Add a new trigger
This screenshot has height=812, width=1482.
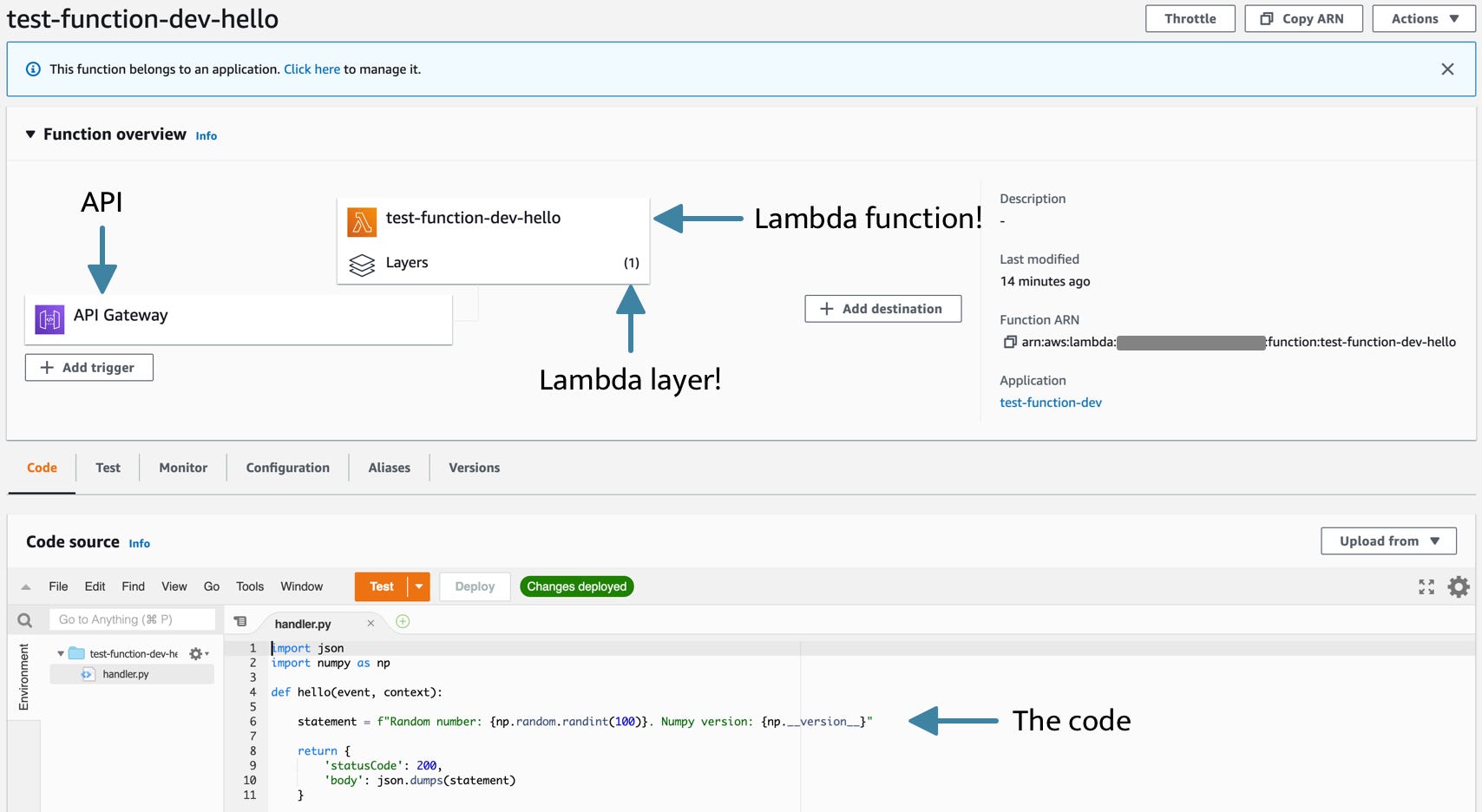tap(89, 367)
